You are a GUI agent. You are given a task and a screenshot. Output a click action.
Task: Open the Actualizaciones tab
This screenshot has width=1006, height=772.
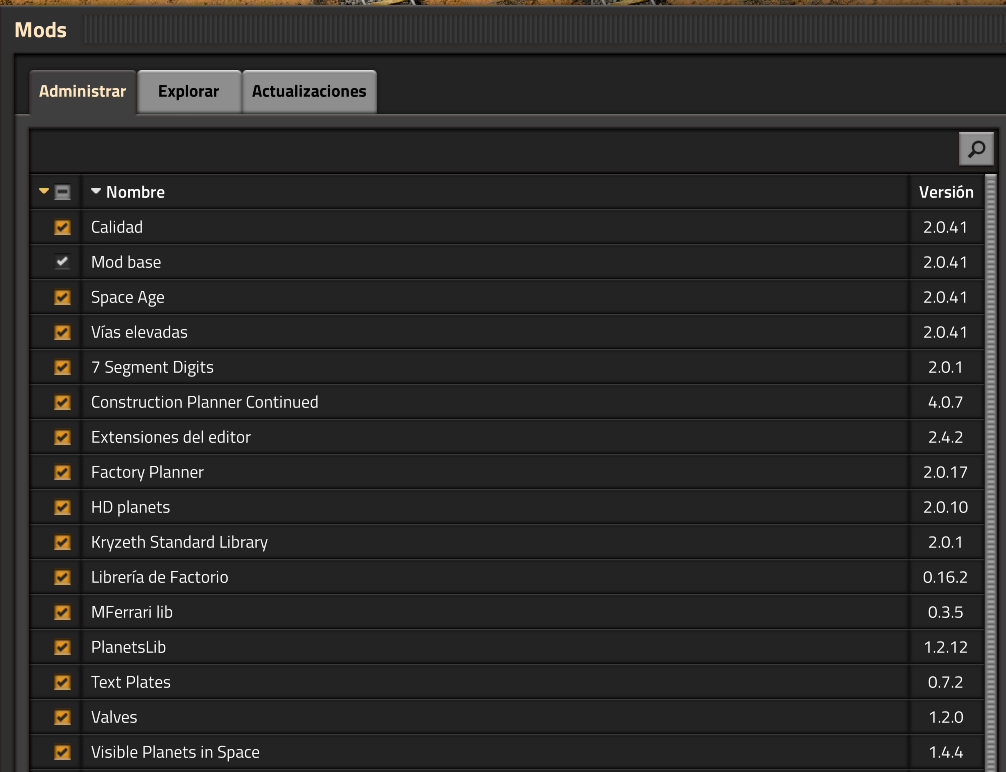(309, 92)
